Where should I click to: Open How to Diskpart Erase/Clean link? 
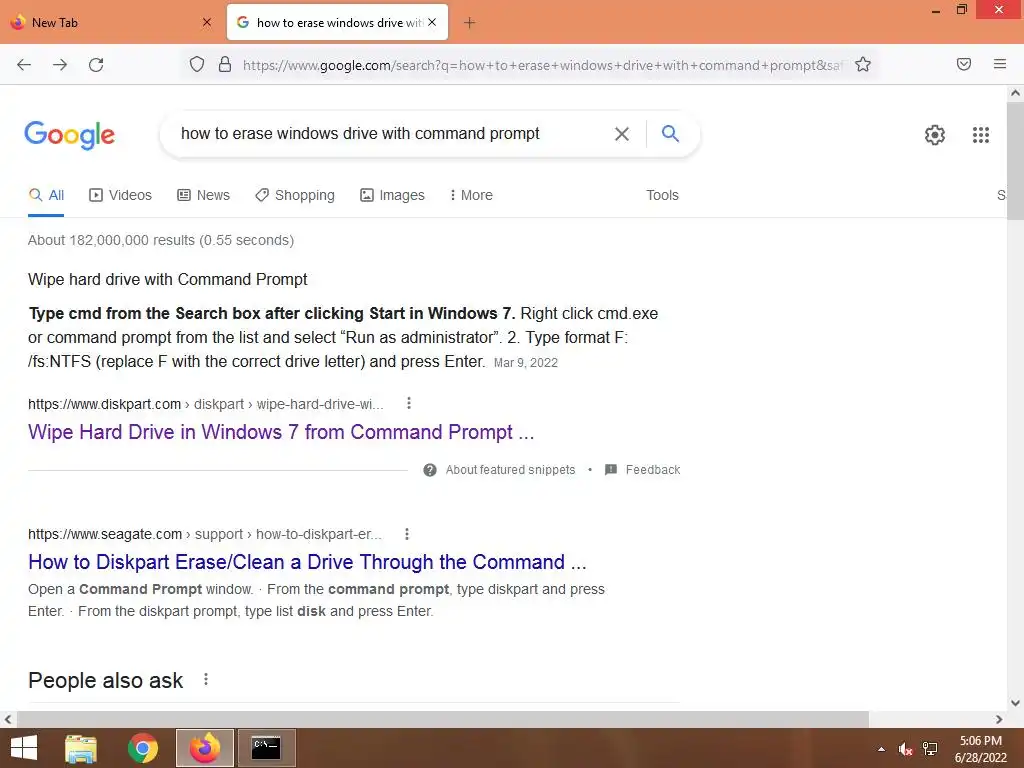pos(307,562)
